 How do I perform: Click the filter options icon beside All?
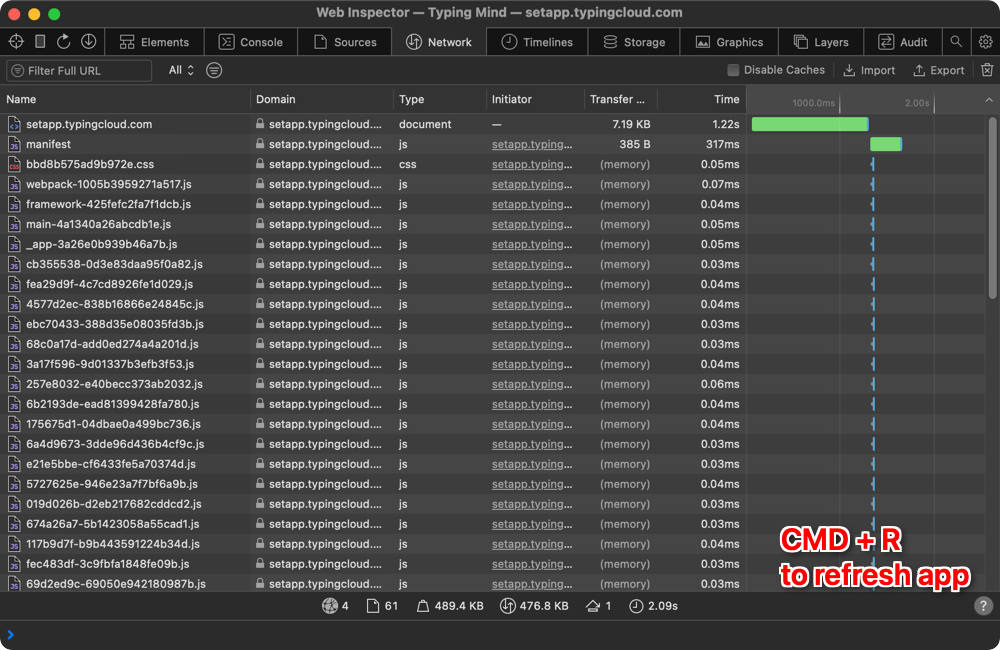click(x=214, y=70)
